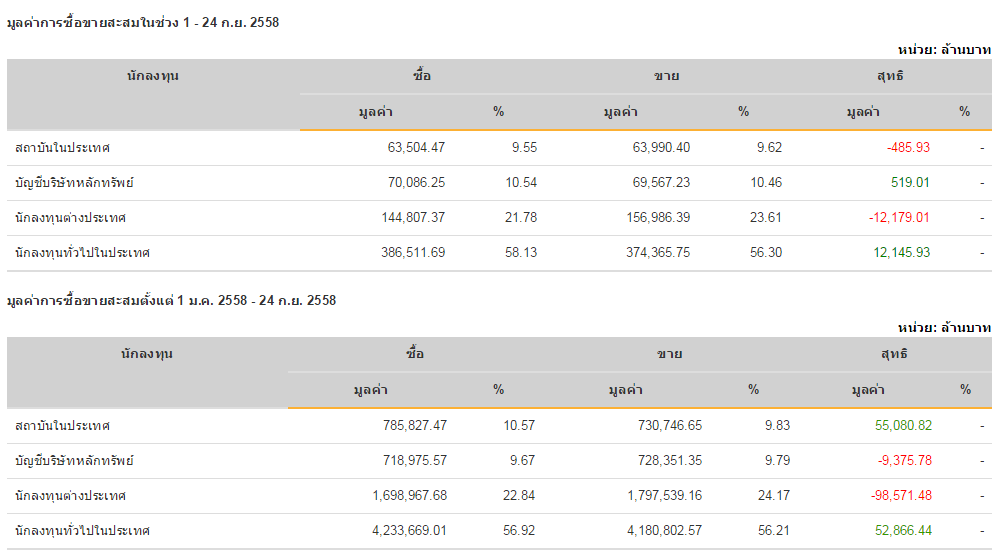Click the red -485.93 net value

[x=908, y=147]
